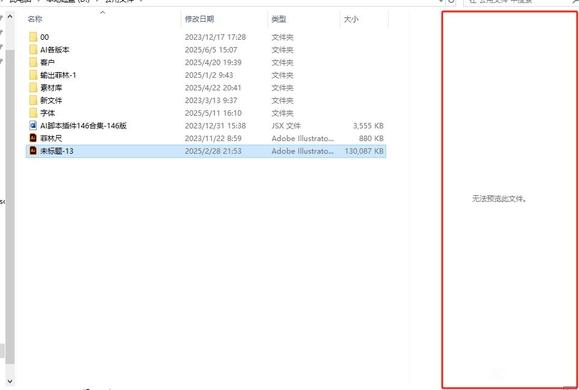Sort by the 类型 column header
The height and width of the screenshot is (390, 579).
(279, 19)
